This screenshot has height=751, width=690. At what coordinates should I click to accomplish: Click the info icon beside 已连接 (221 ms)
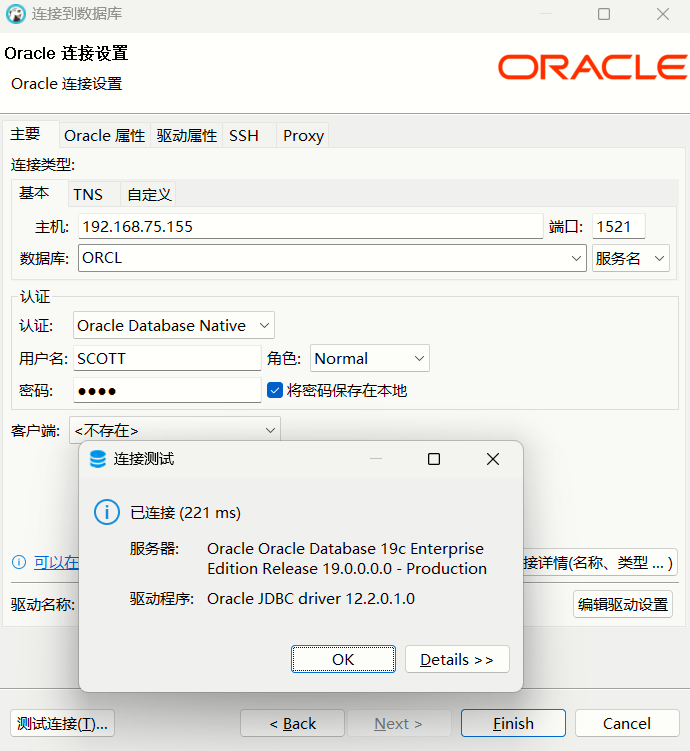click(x=106, y=512)
